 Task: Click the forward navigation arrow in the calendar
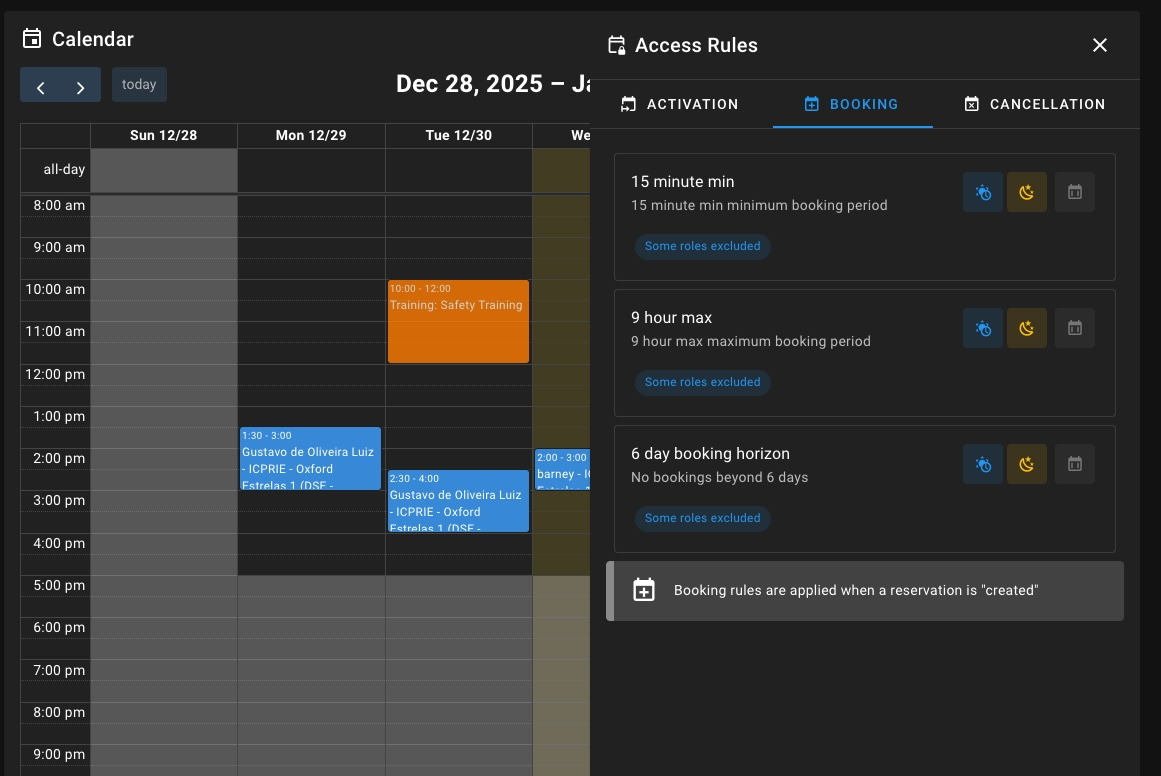point(80,88)
